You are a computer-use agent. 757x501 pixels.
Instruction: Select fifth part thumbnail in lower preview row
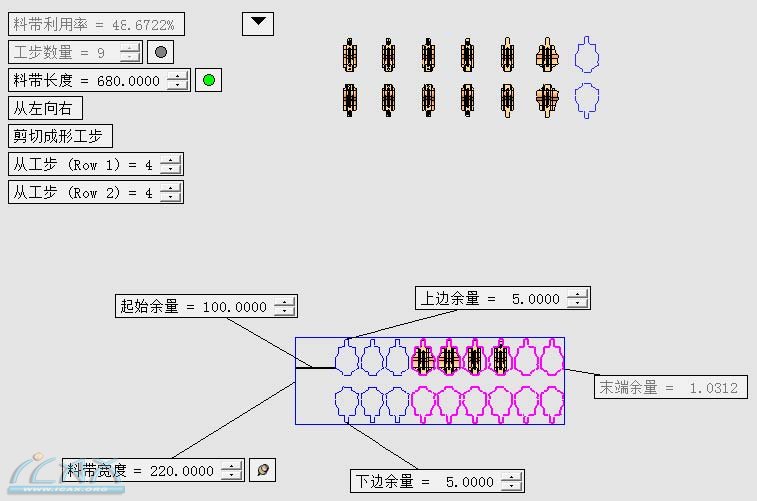(x=507, y=100)
